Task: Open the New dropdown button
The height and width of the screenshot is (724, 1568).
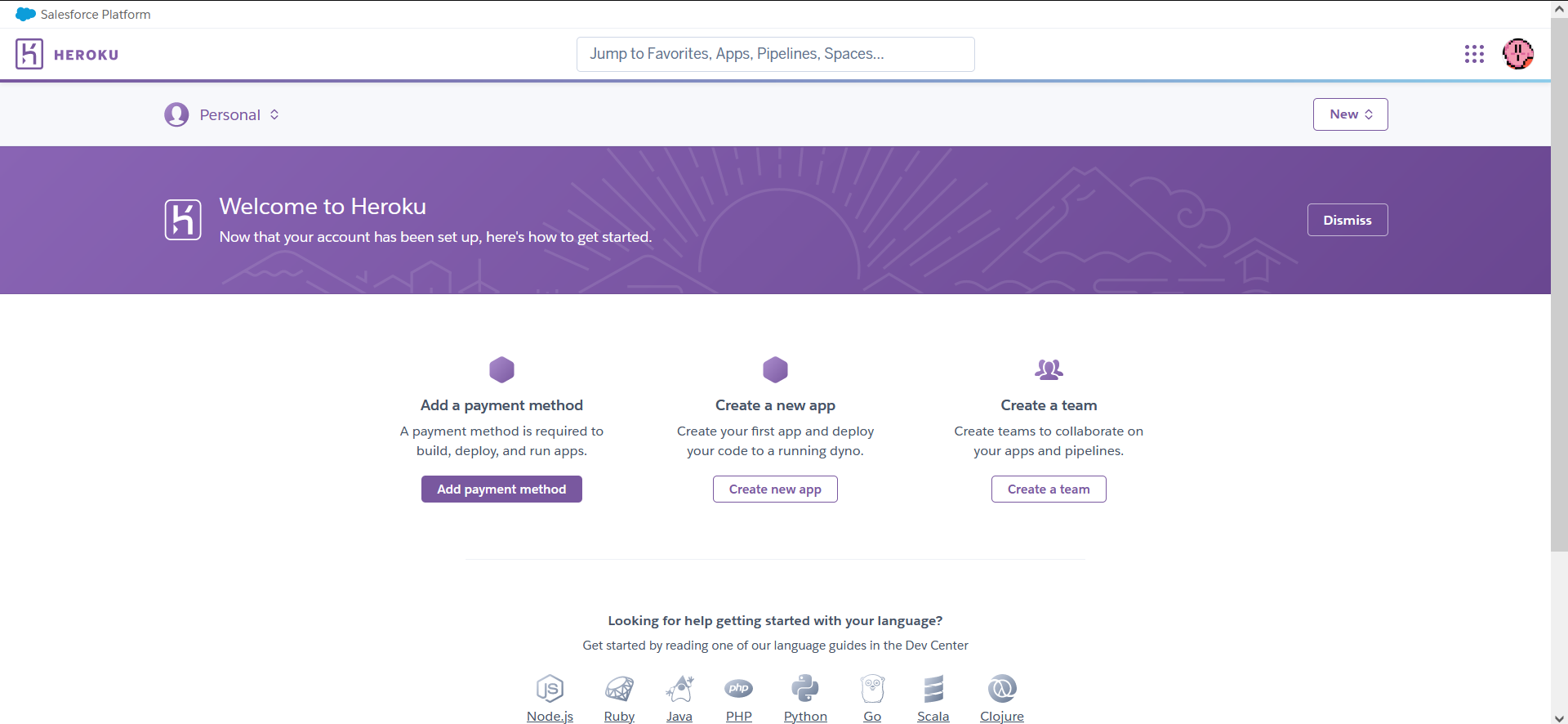Action: [x=1350, y=114]
